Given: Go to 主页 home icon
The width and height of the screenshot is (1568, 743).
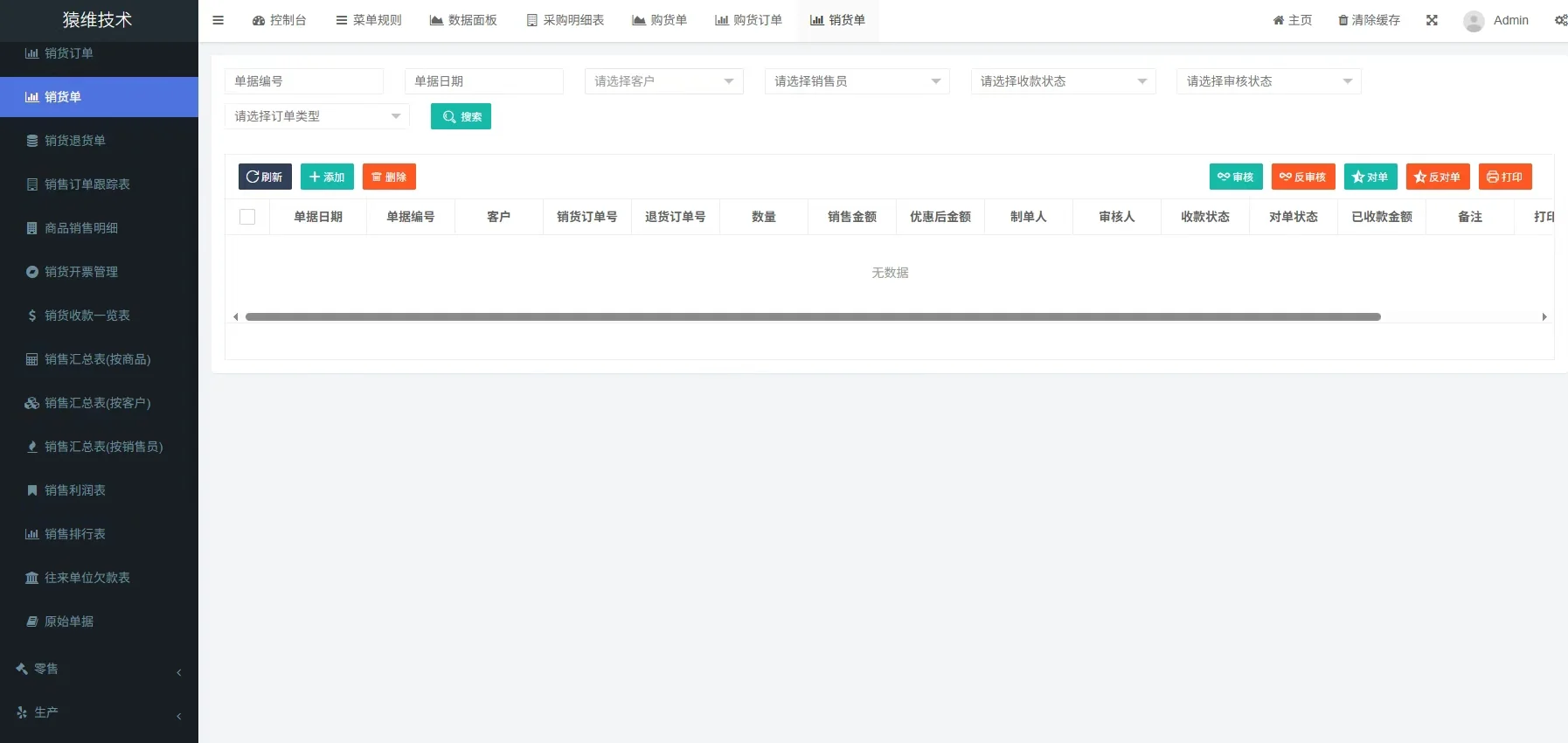Looking at the screenshot, I should (x=1278, y=20).
